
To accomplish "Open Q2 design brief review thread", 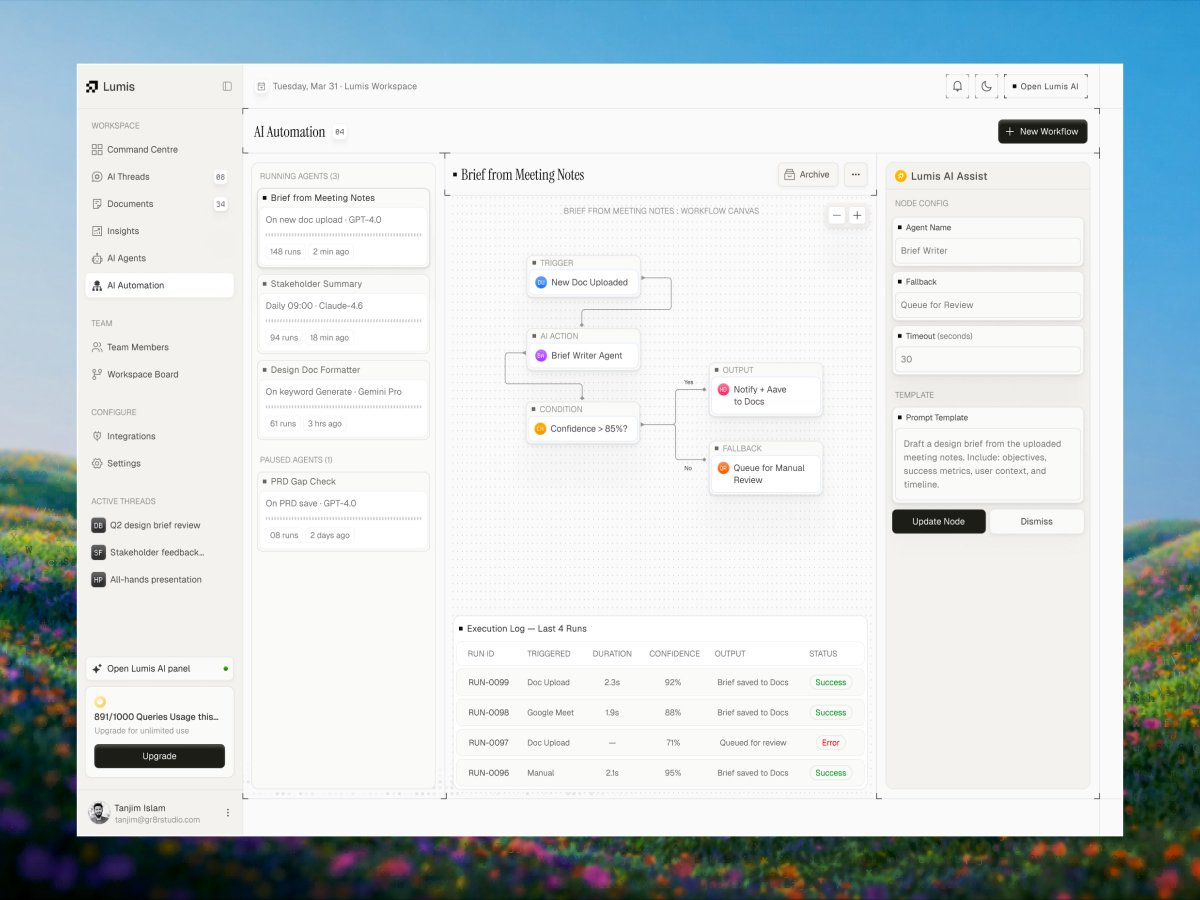I will click(160, 525).
